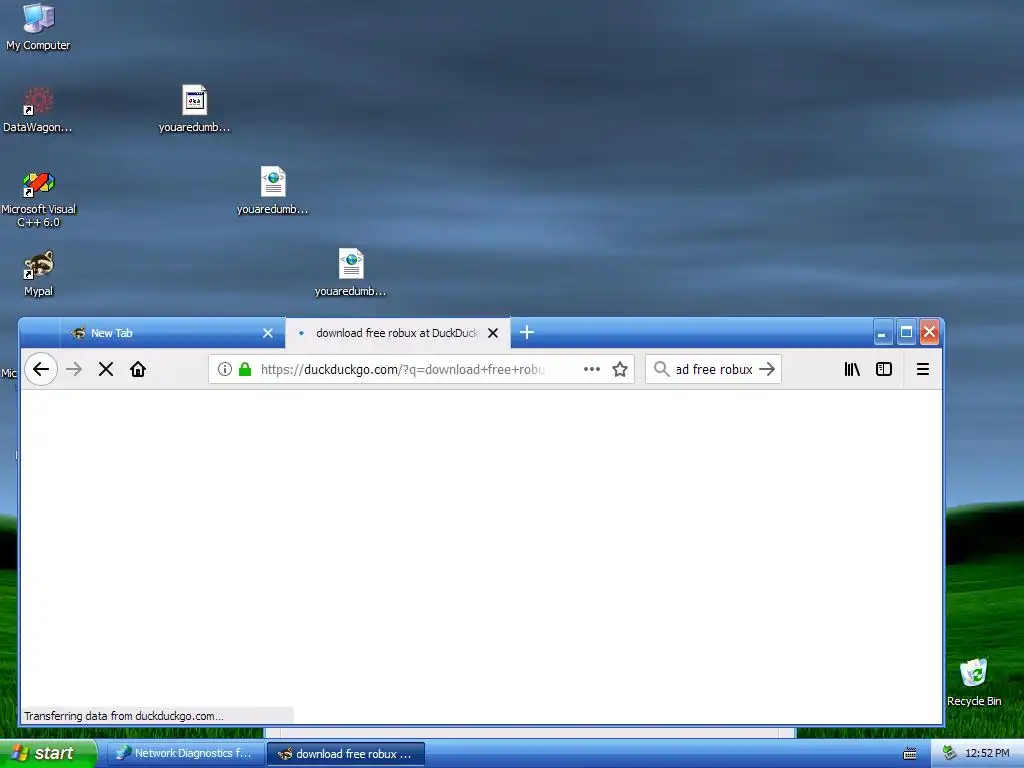1024x768 pixels.
Task: Click the search box with free robux
Action: click(x=714, y=369)
